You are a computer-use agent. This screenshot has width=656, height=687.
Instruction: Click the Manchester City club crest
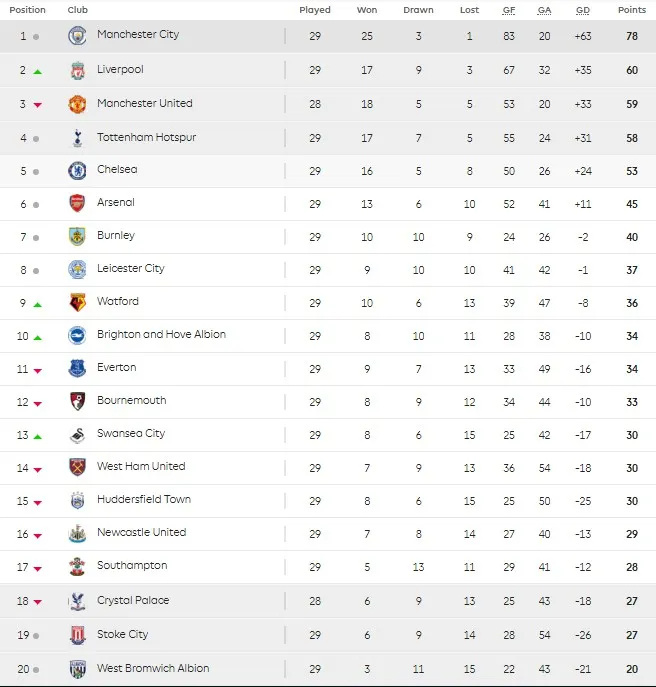click(78, 36)
